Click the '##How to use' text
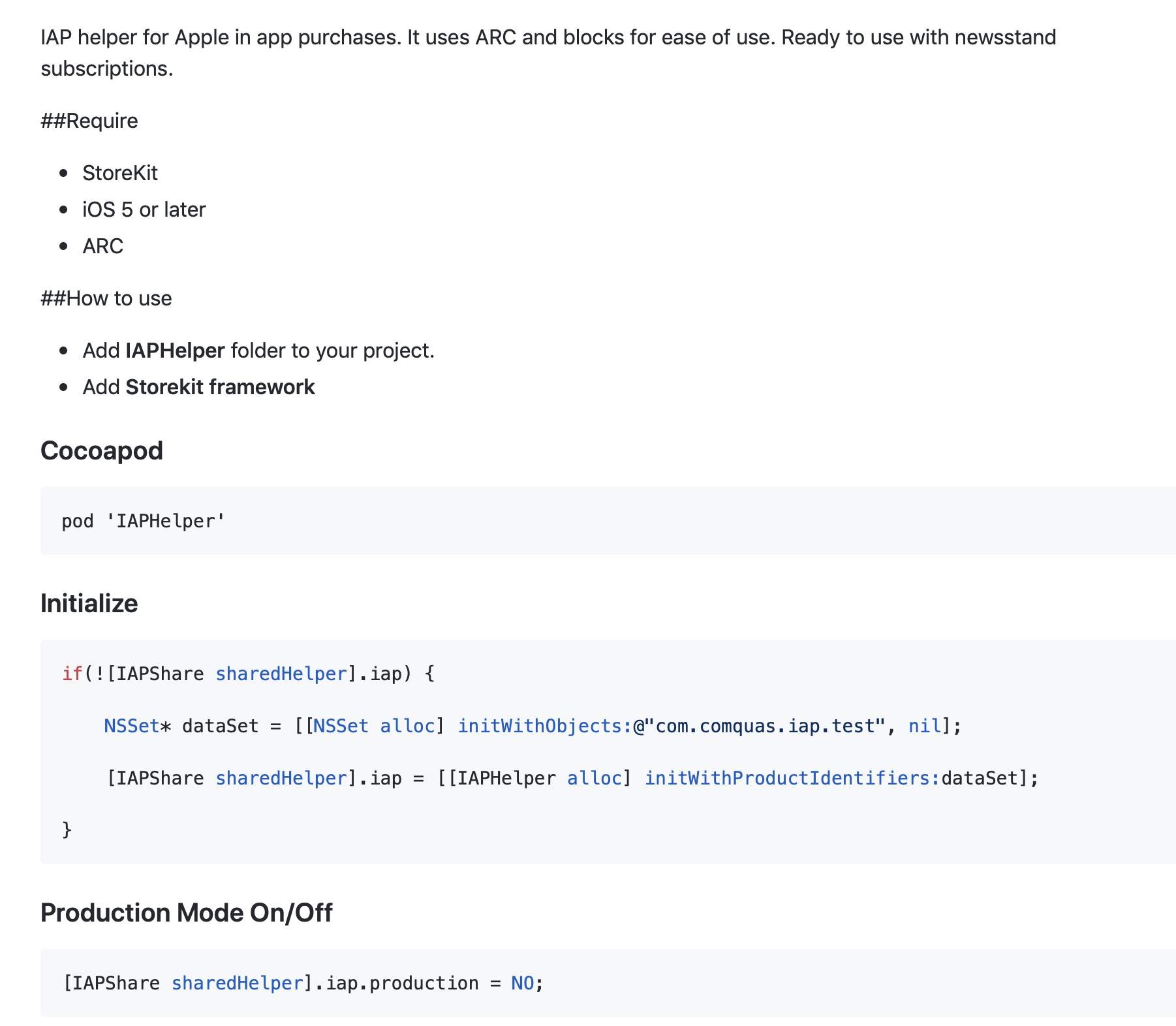The width and height of the screenshot is (1176, 1026). click(x=106, y=298)
